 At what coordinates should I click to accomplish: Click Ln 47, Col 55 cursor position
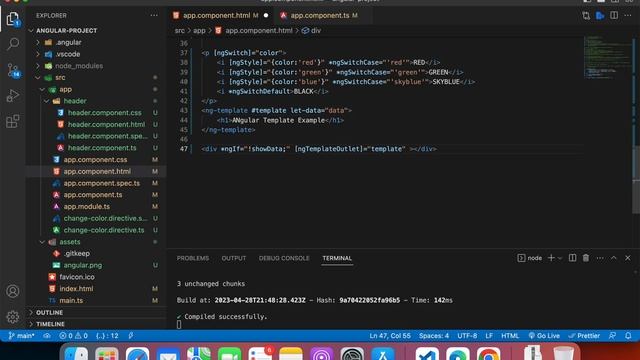coord(390,336)
